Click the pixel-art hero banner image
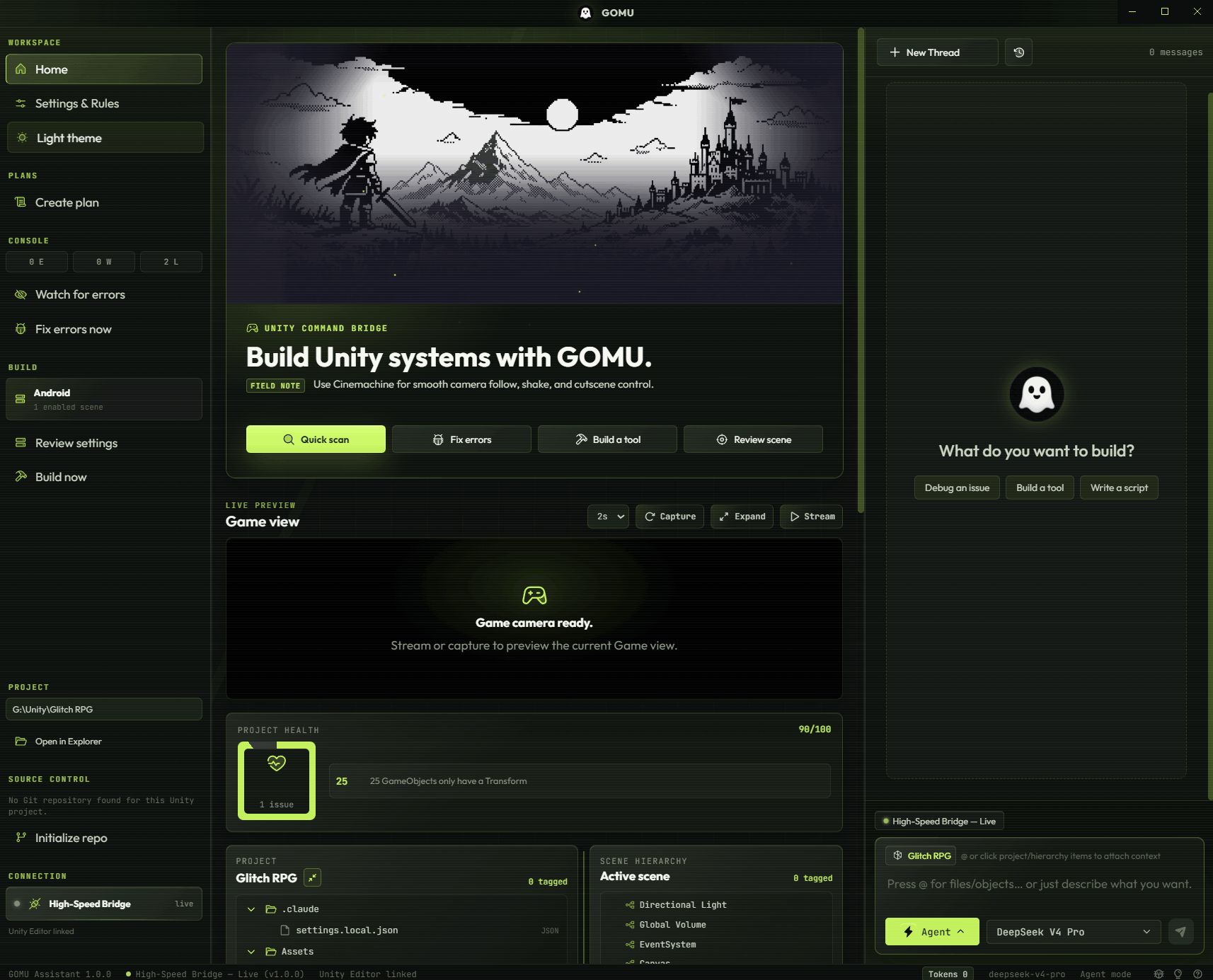The height and width of the screenshot is (980, 1213). (534, 174)
